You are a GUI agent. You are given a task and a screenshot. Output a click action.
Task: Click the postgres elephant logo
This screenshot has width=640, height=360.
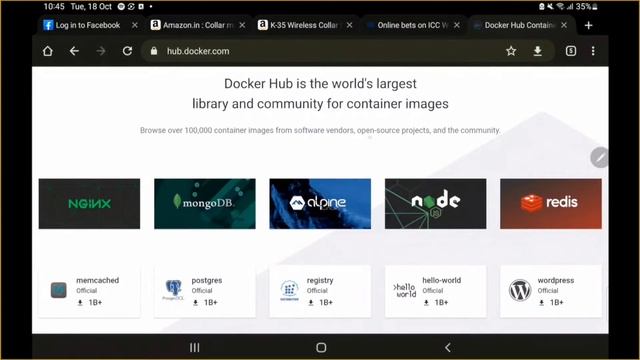click(173, 289)
